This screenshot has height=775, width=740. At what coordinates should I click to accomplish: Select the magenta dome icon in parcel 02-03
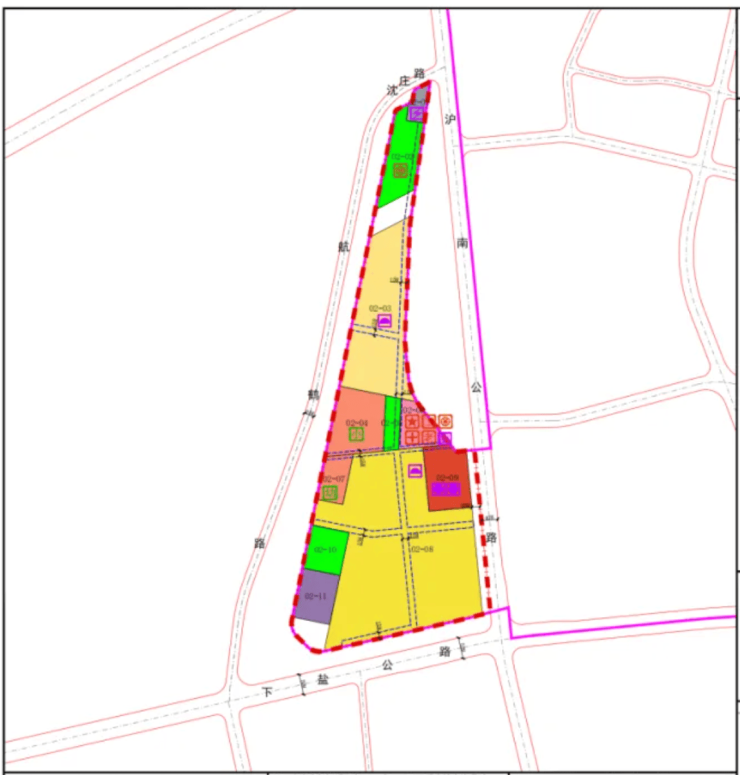[x=385, y=320]
